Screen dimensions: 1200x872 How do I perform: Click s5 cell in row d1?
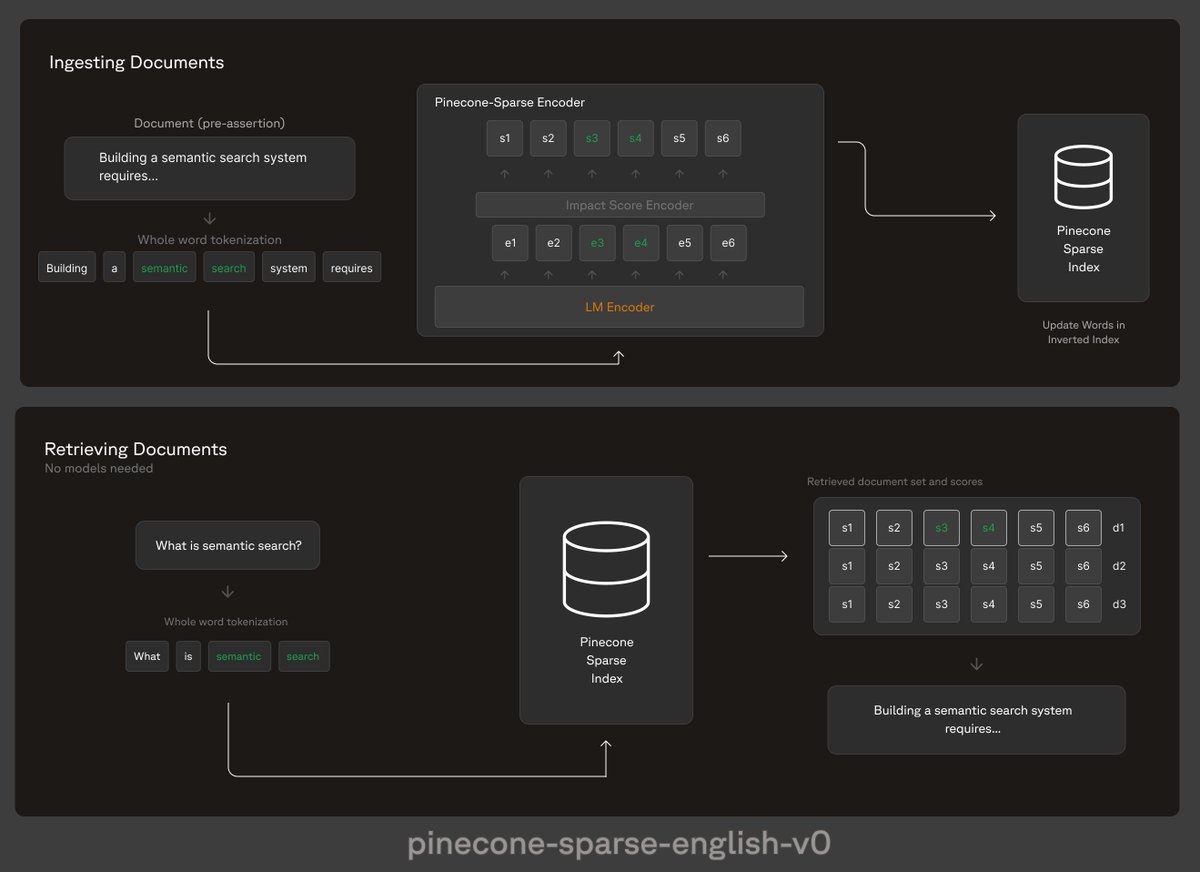tap(1036, 528)
